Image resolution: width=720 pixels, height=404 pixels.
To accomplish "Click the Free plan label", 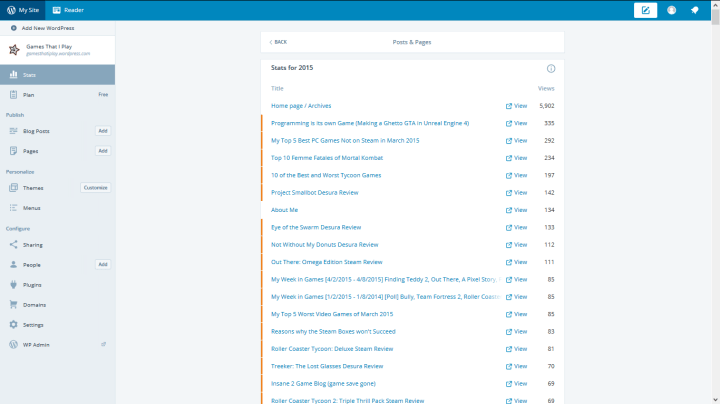I will 103,95.
